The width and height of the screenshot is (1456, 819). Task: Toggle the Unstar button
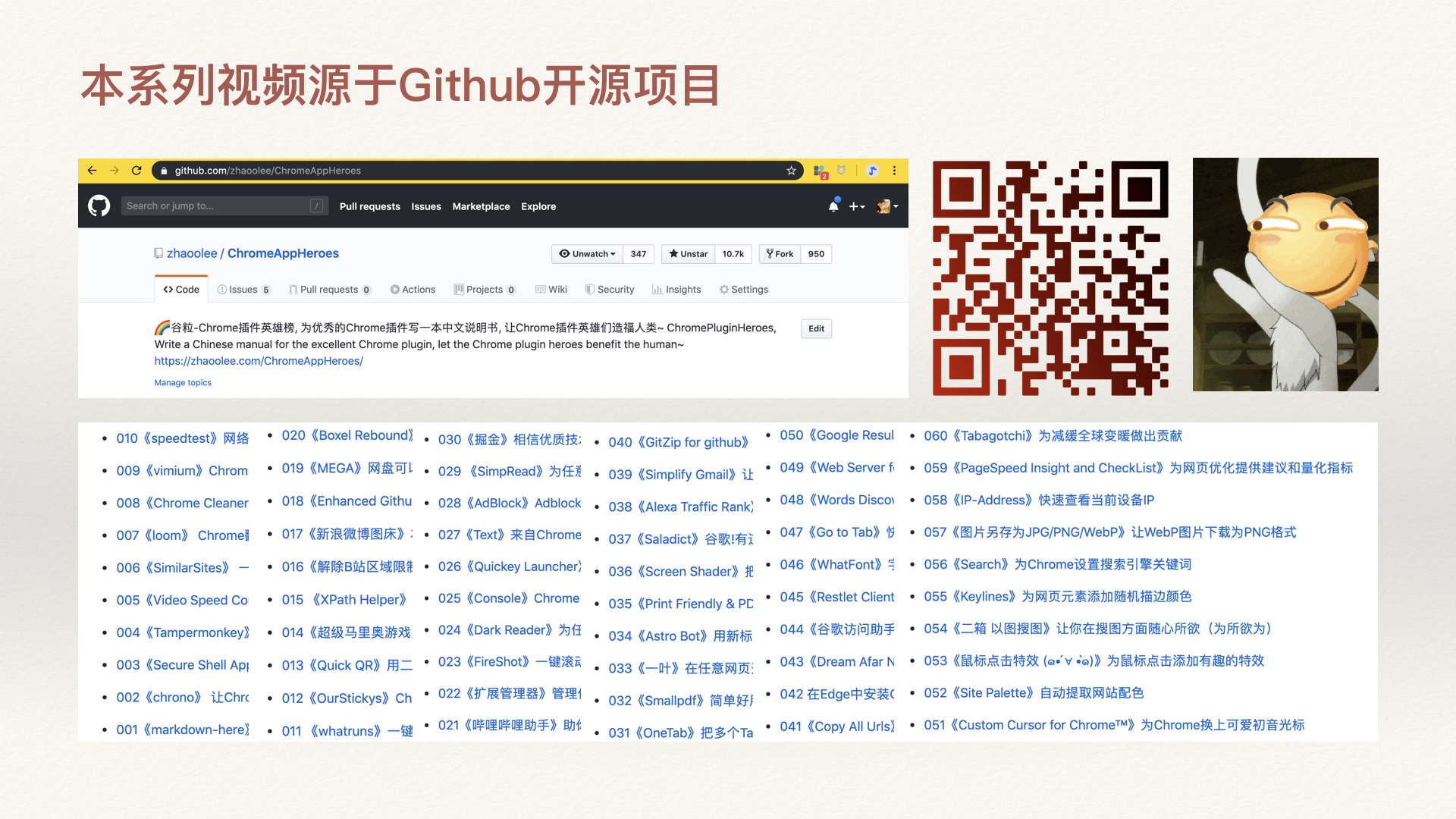[x=688, y=254]
